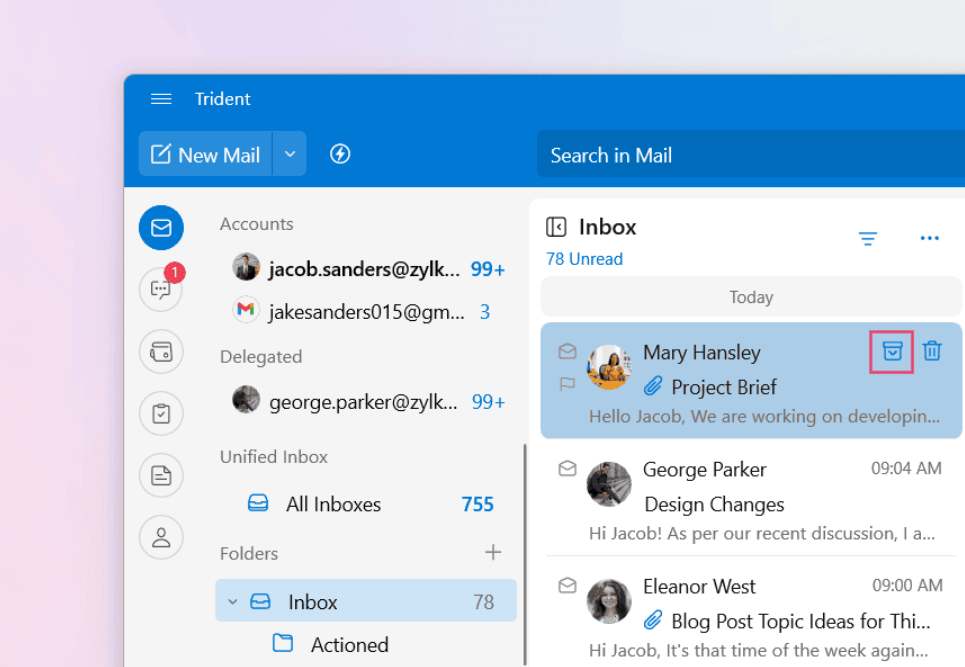Open All Inboxes under Unified Inbox
Screen dimensions: 965x667
[x=368, y=504]
